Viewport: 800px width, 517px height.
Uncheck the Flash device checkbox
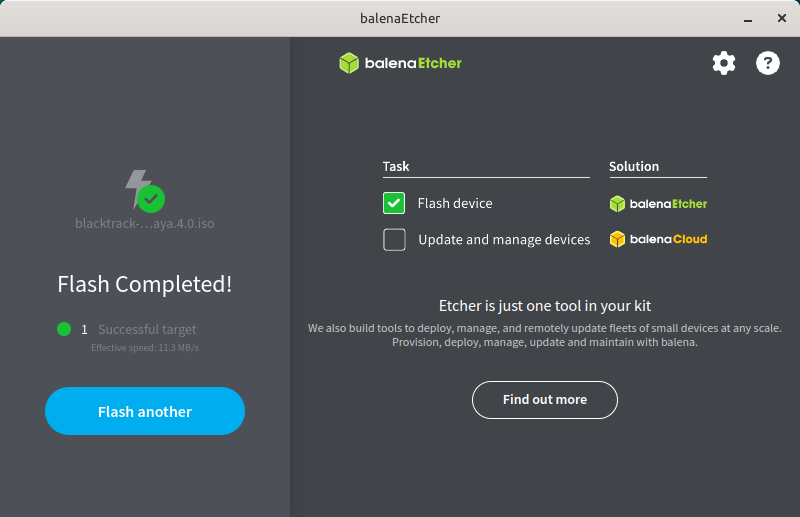pos(394,204)
